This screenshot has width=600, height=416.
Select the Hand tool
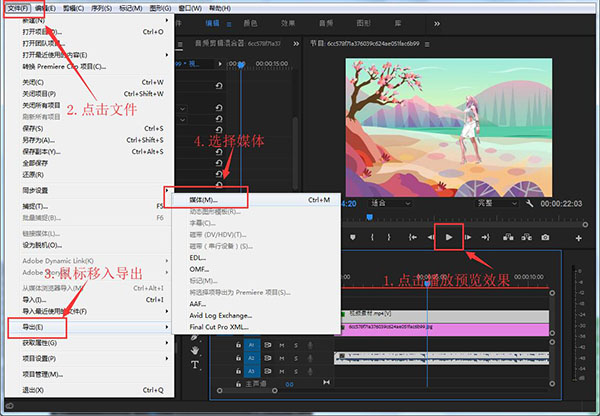click(195, 350)
